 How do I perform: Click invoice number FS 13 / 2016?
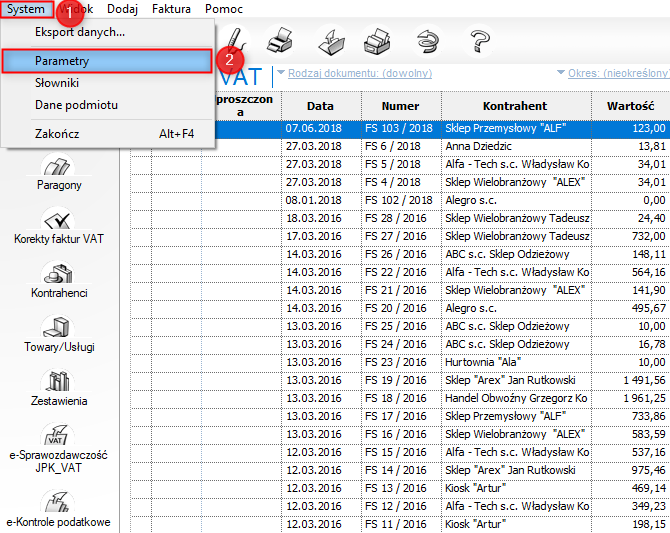click(396, 488)
